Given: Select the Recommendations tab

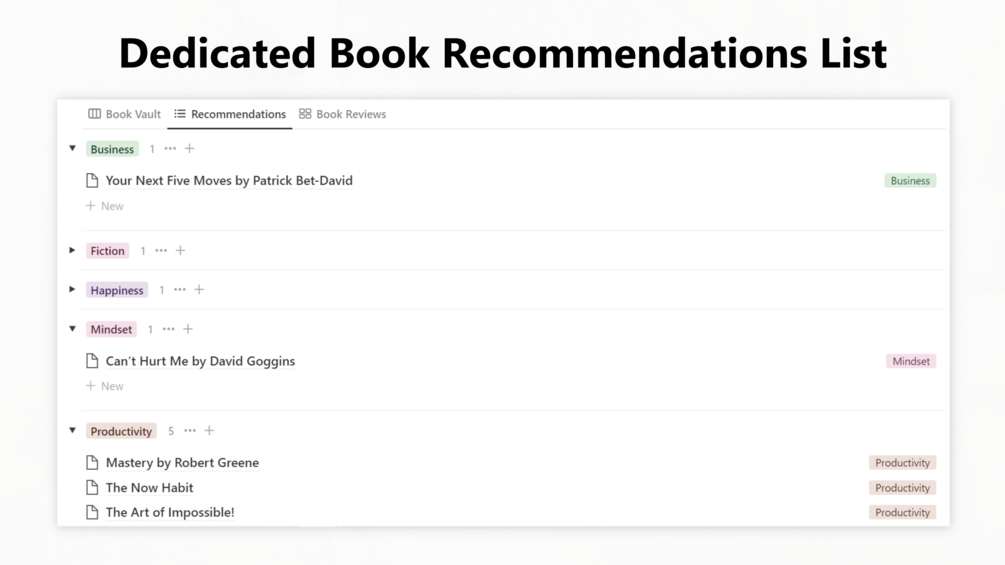Looking at the screenshot, I should 230,114.
